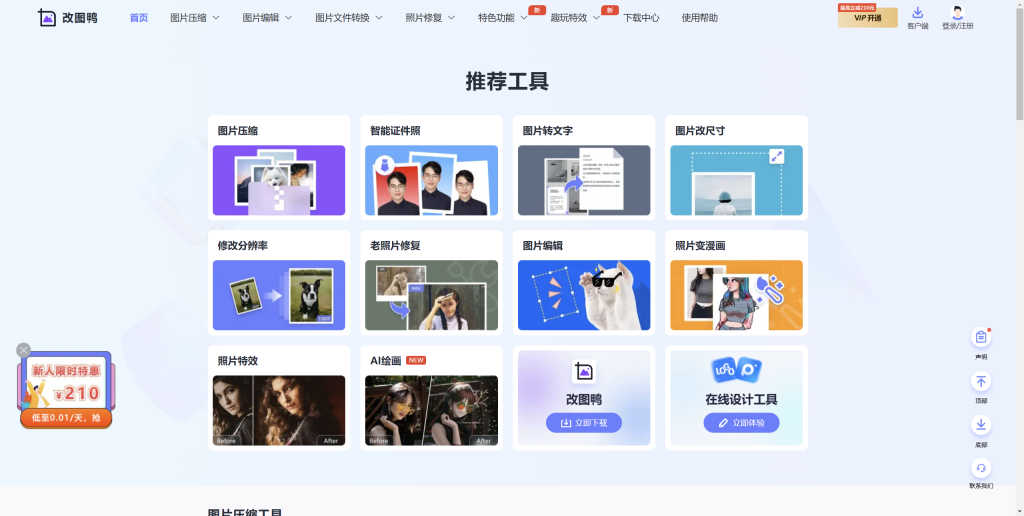Open the 特色功能 nav menu label
The height and width of the screenshot is (516, 1024).
pos(496,18)
